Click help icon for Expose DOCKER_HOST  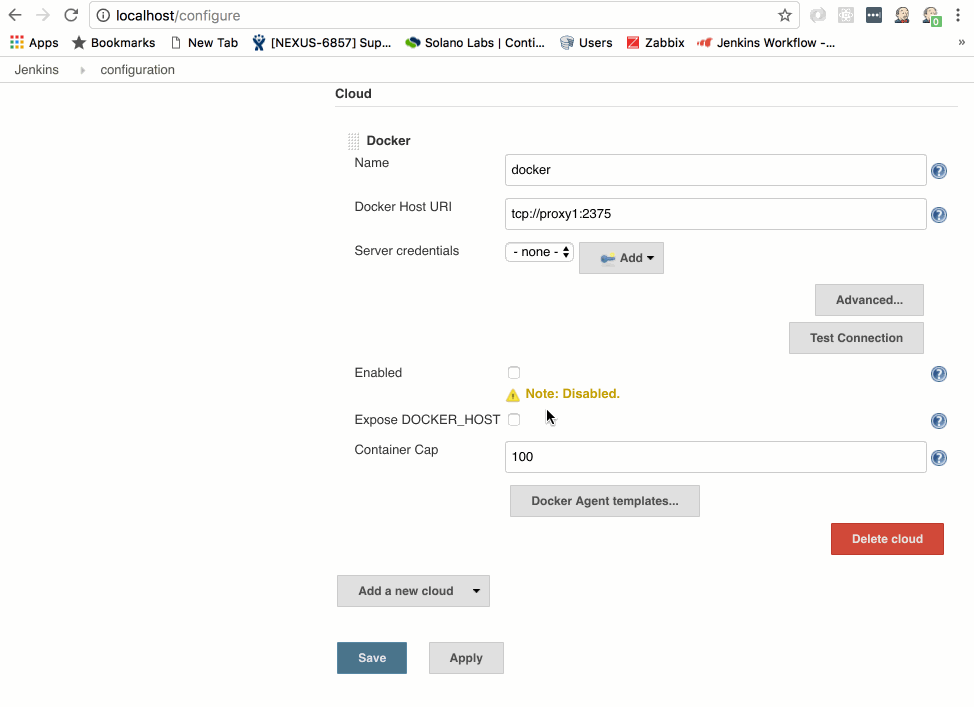[x=939, y=421]
